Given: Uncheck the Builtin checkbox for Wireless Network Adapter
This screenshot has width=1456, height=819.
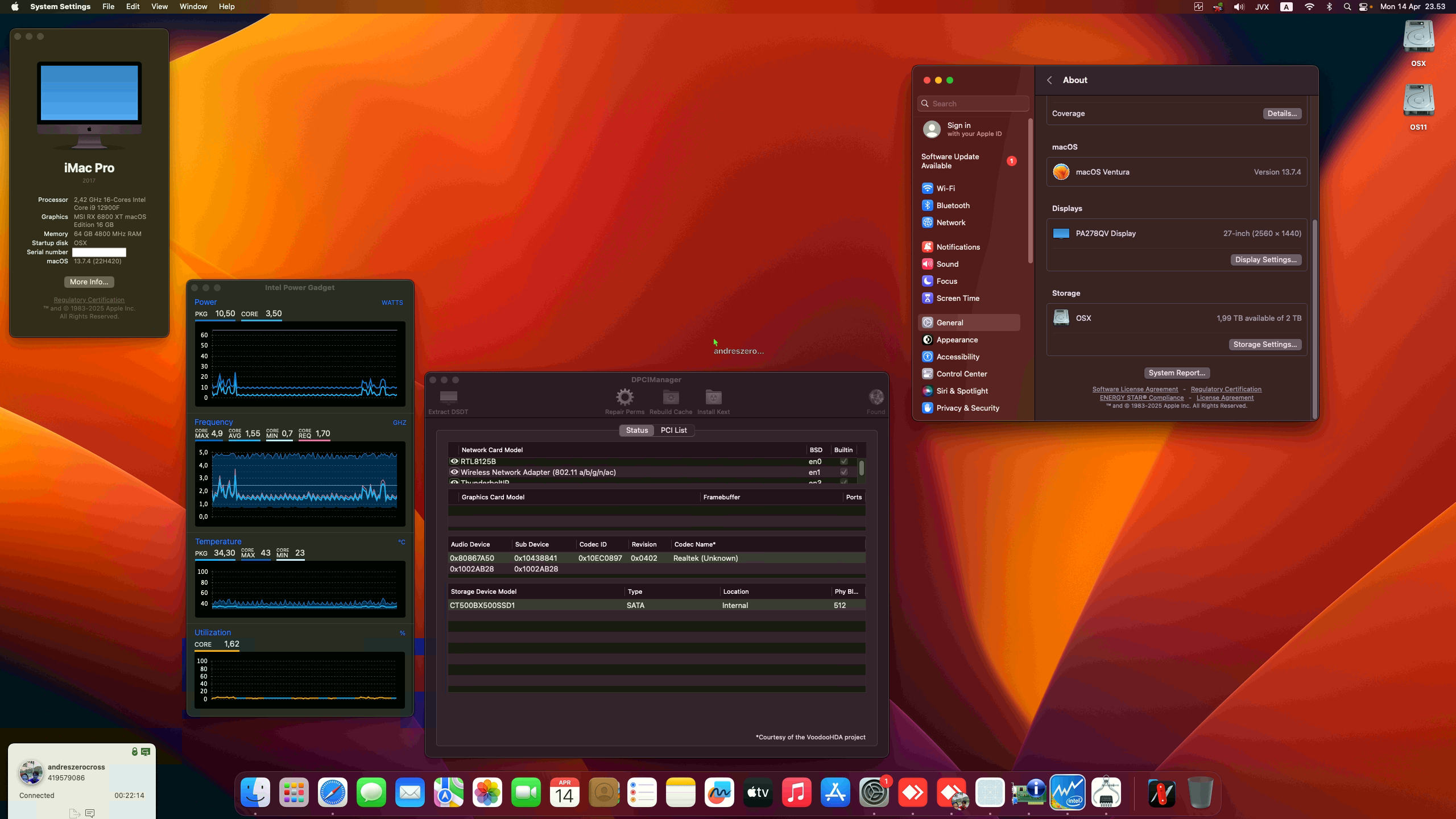Looking at the screenshot, I should click(x=844, y=472).
